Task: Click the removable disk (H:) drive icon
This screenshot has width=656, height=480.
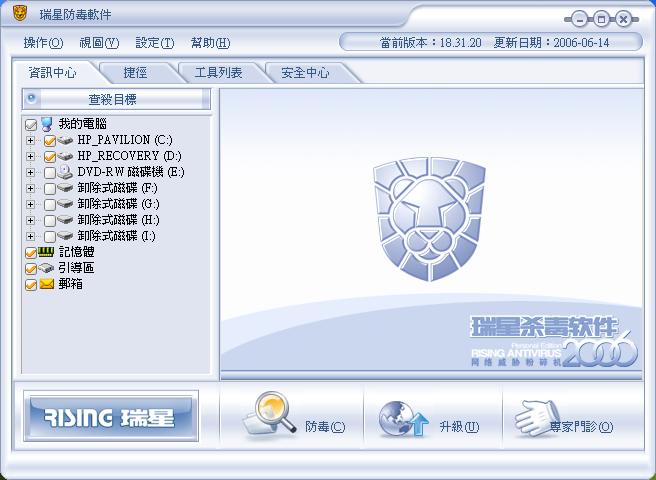Action: click(65, 220)
